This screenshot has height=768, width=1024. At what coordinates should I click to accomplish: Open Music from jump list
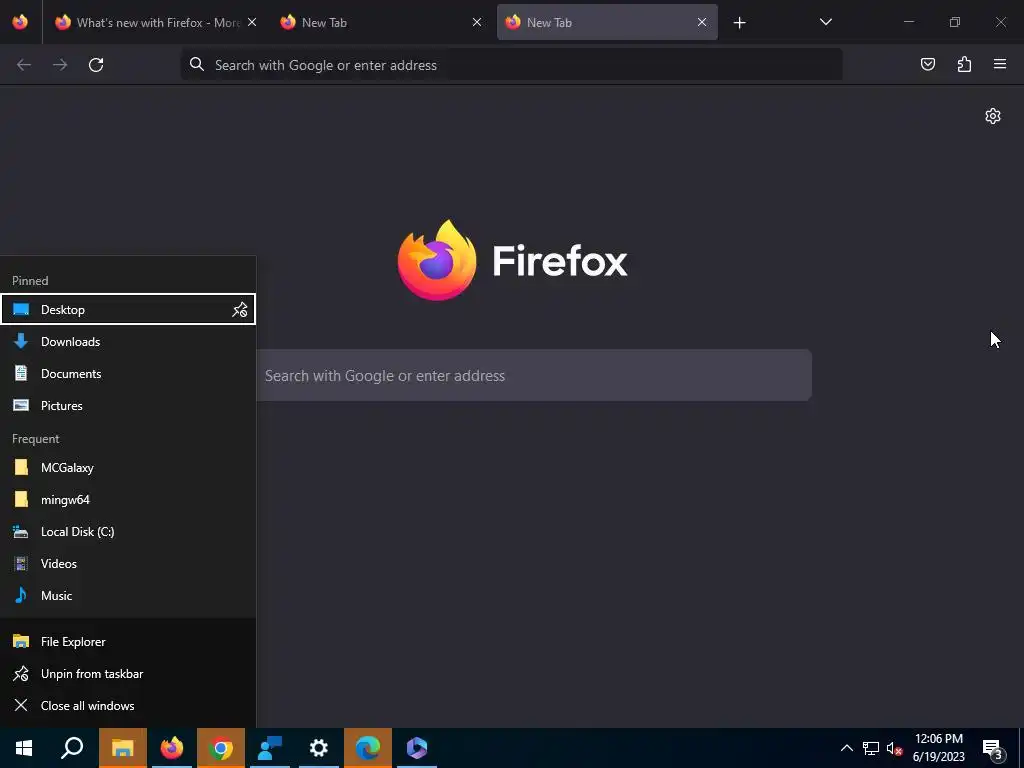pyautogui.click(x=128, y=596)
